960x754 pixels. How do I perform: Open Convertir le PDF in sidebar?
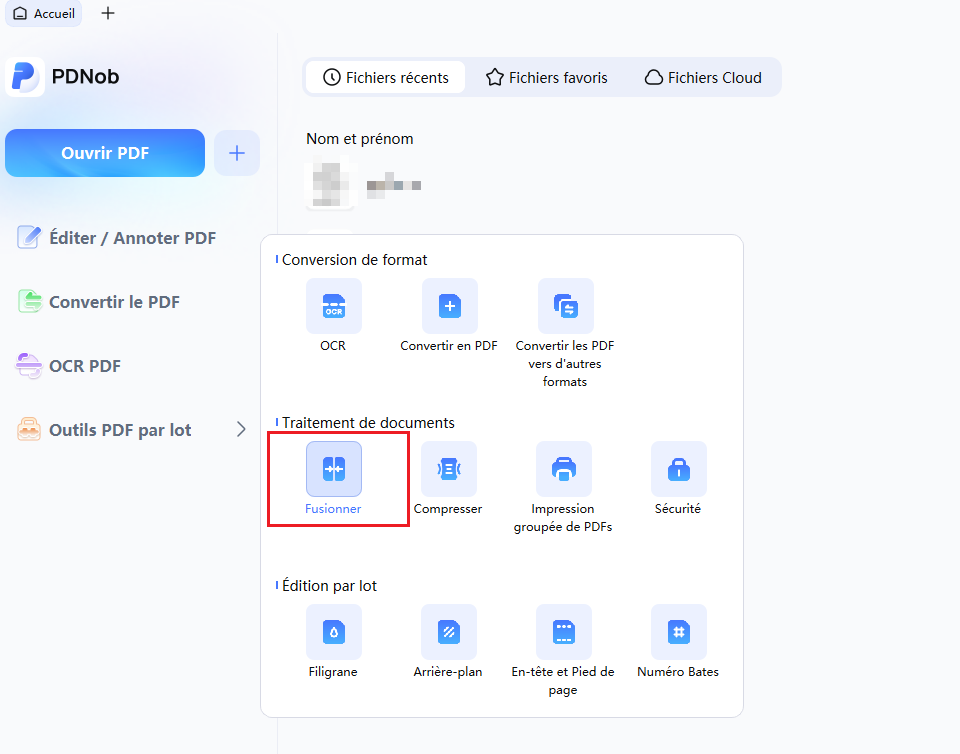99,302
